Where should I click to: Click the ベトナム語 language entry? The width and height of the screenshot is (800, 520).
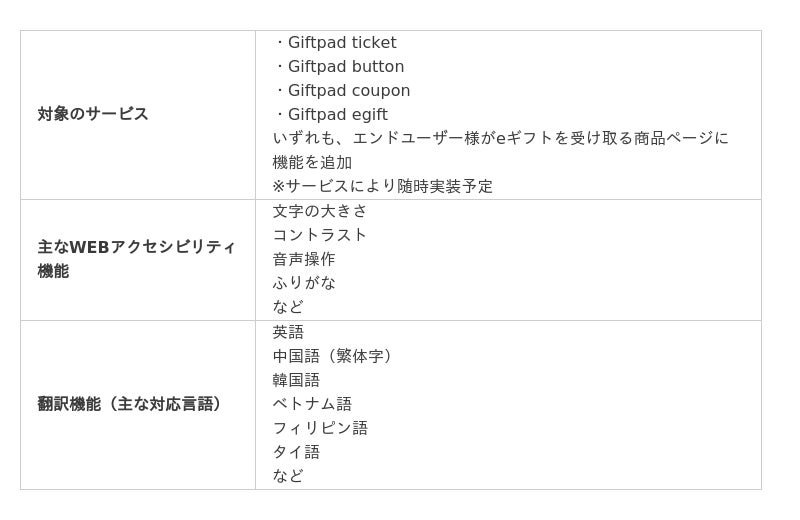pos(312,404)
